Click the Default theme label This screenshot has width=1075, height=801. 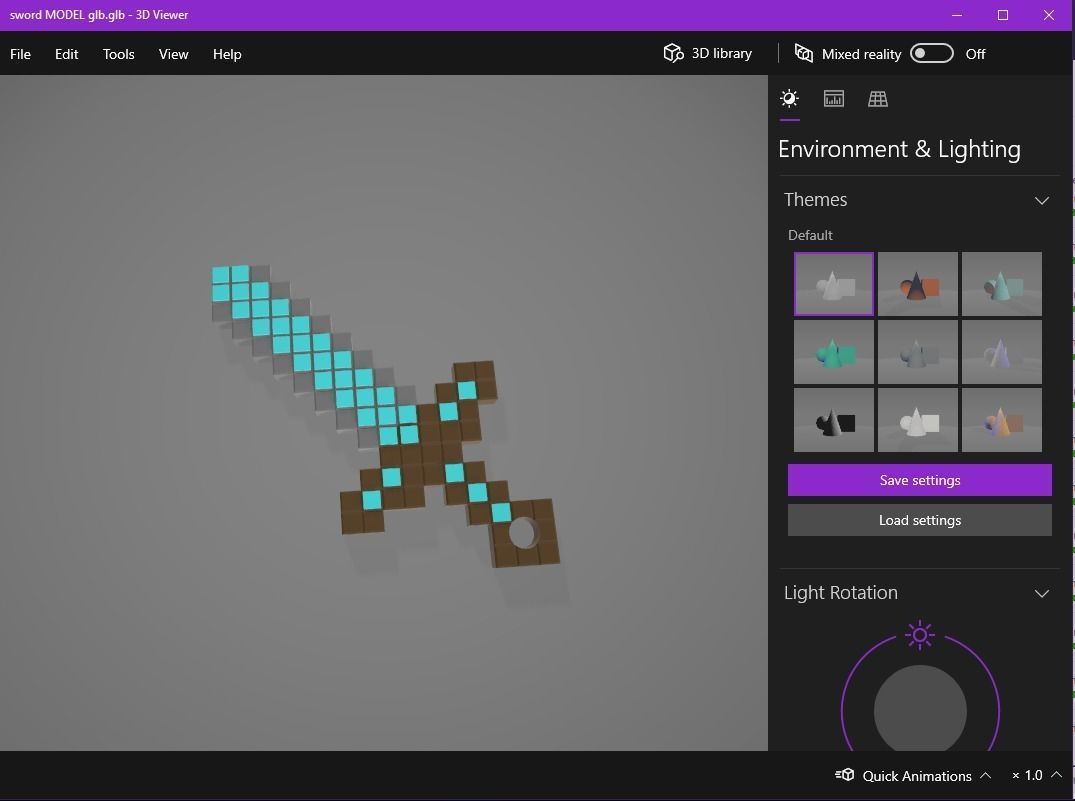pos(810,235)
